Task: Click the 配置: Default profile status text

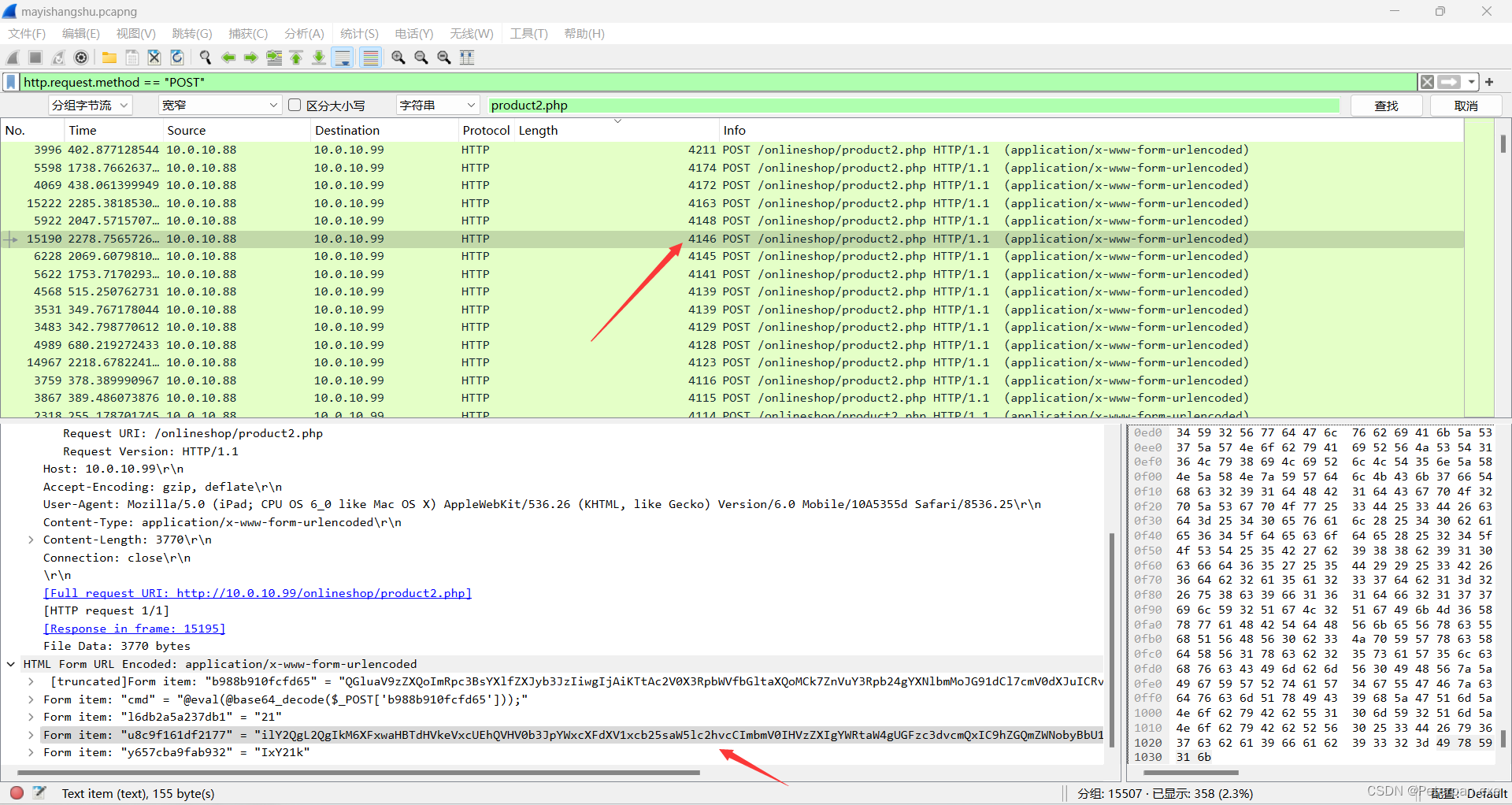Action: click(x=1469, y=793)
